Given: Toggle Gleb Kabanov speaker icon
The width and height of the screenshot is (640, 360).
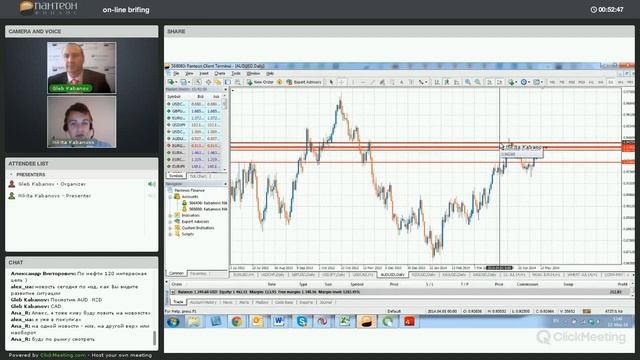Looking at the screenshot, I should click(x=152, y=184).
